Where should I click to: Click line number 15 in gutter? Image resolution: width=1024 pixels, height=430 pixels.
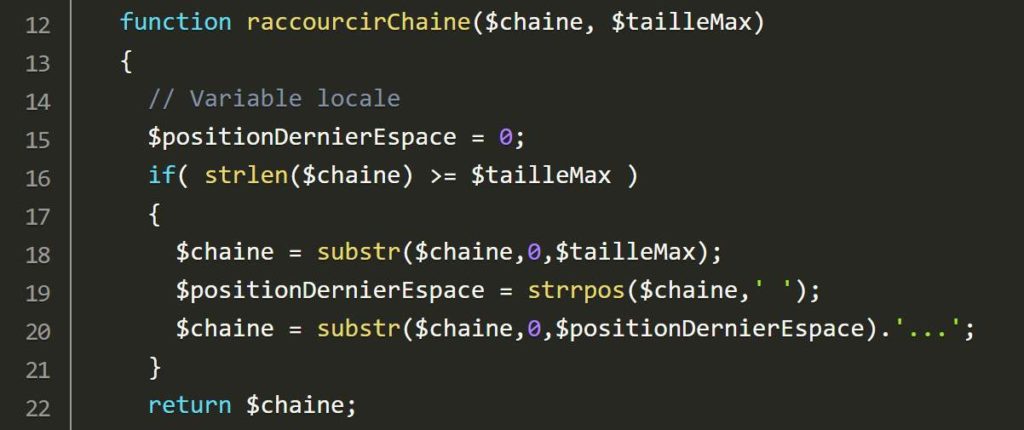[37, 139]
